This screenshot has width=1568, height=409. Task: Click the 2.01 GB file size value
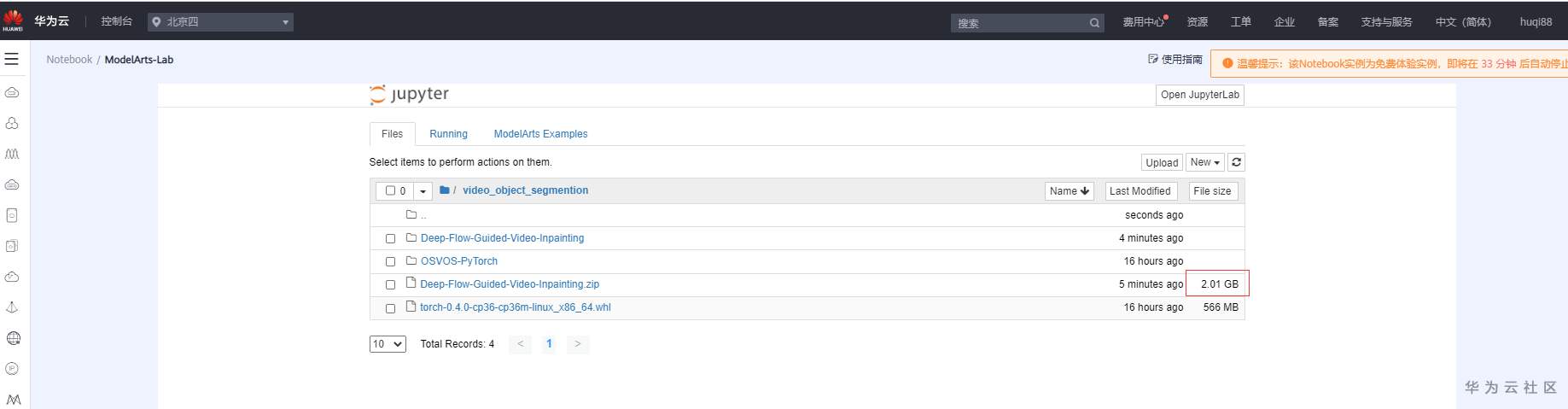click(x=1219, y=284)
